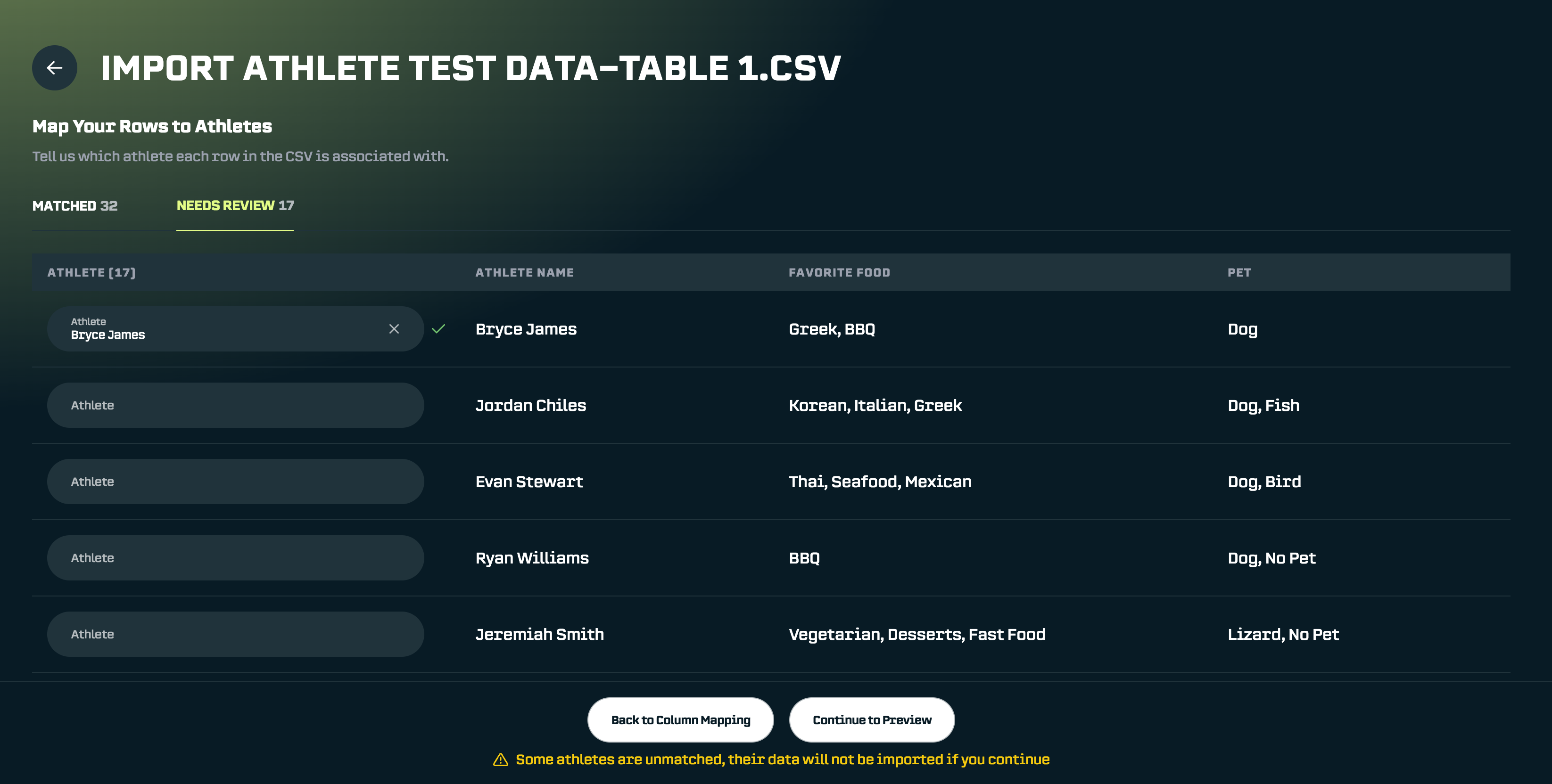Open athlete dropdown for Ryan Williams row
This screenshot has width=1552, height=784.
coord(236,558)
